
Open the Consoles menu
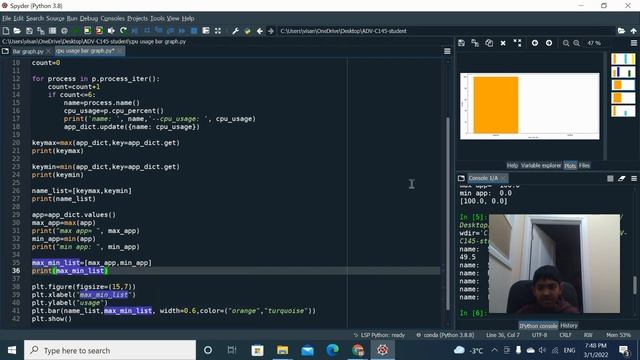112,18
